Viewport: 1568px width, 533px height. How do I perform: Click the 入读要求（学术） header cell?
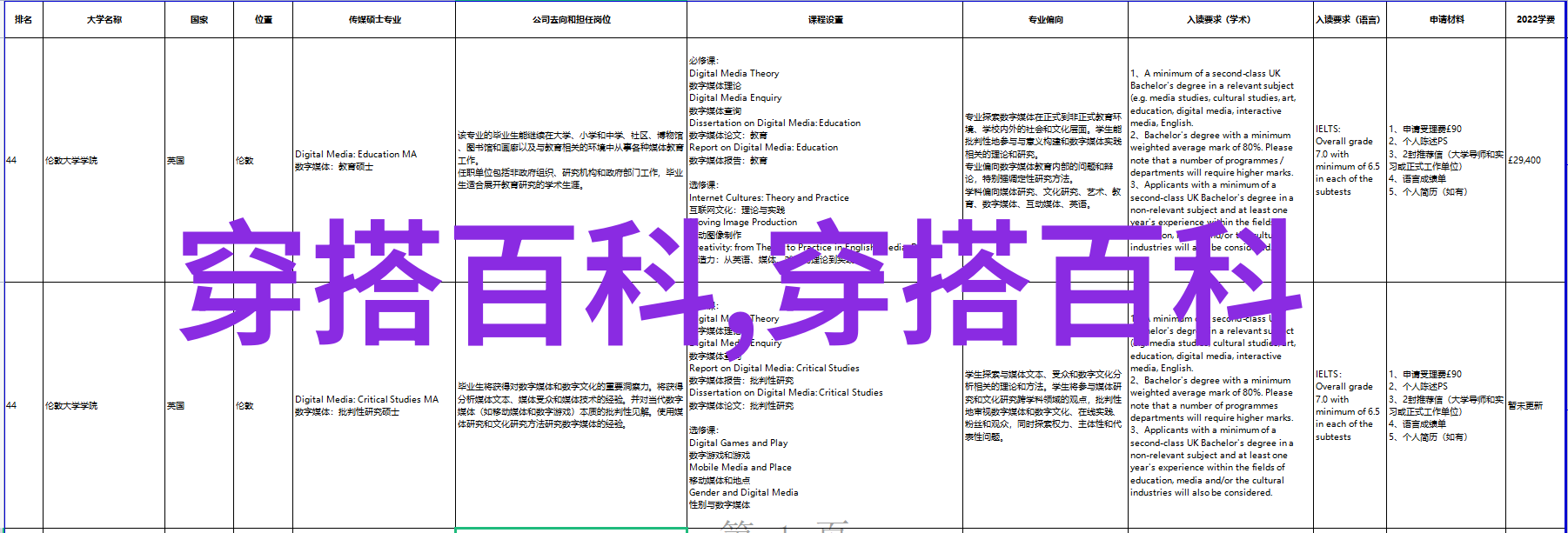pyautogui.click(x=1221, y=19)
